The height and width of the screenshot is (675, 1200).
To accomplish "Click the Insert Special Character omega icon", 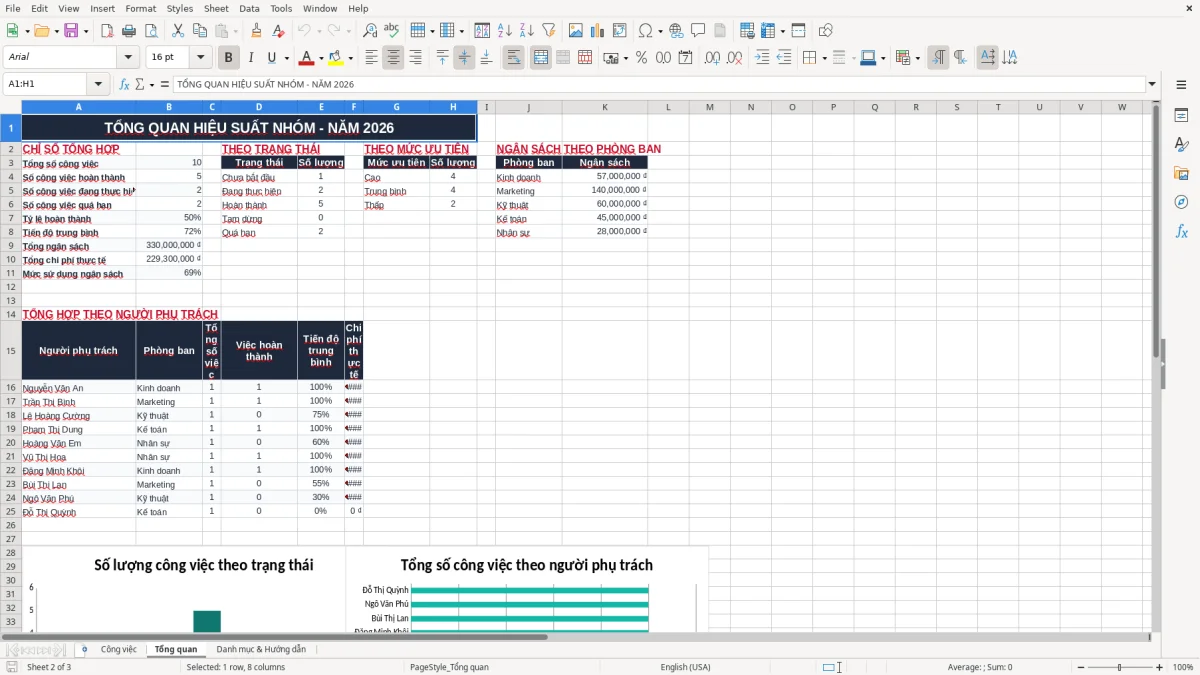I will [x=645, y=31].
